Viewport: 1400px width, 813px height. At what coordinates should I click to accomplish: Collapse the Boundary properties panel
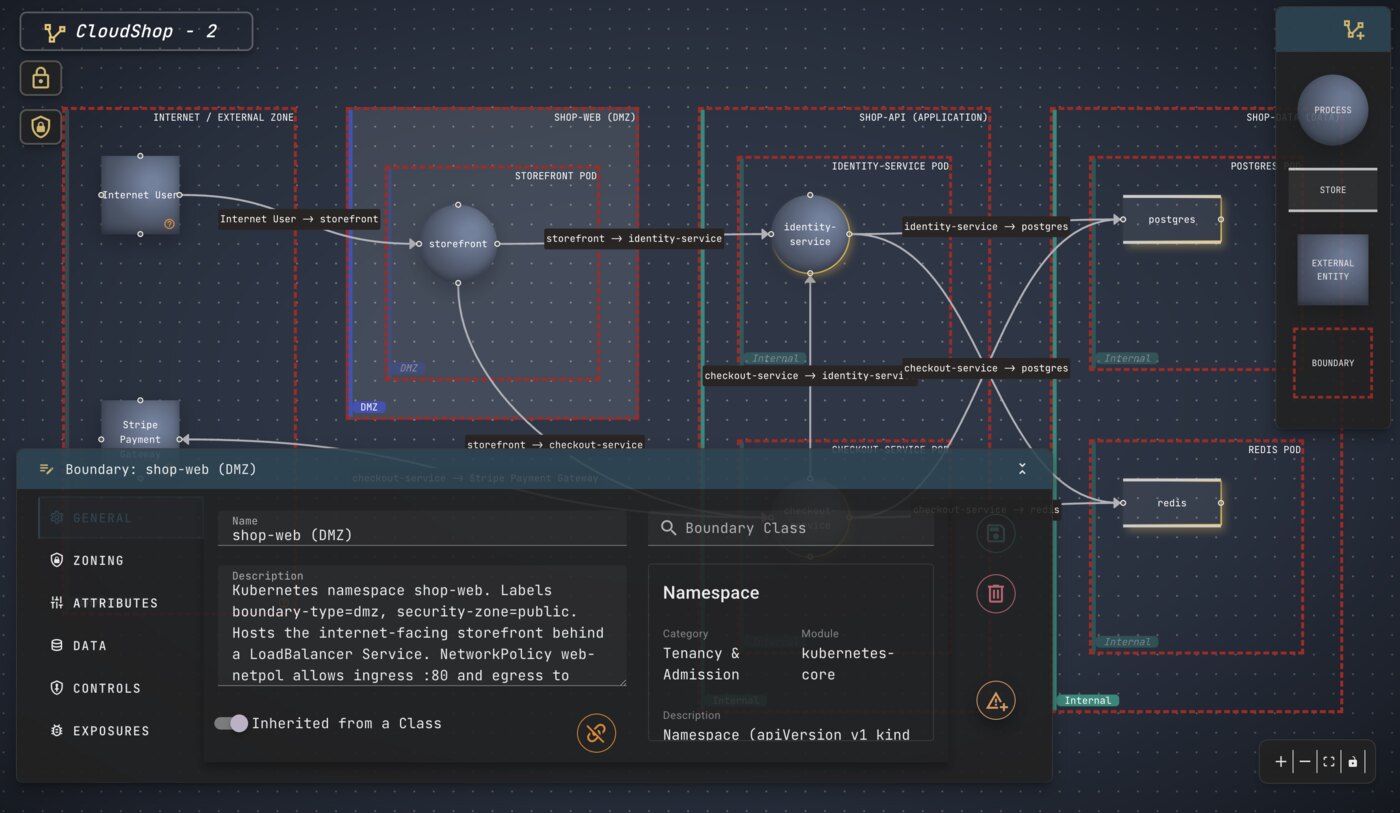[x=1023, y=469]
